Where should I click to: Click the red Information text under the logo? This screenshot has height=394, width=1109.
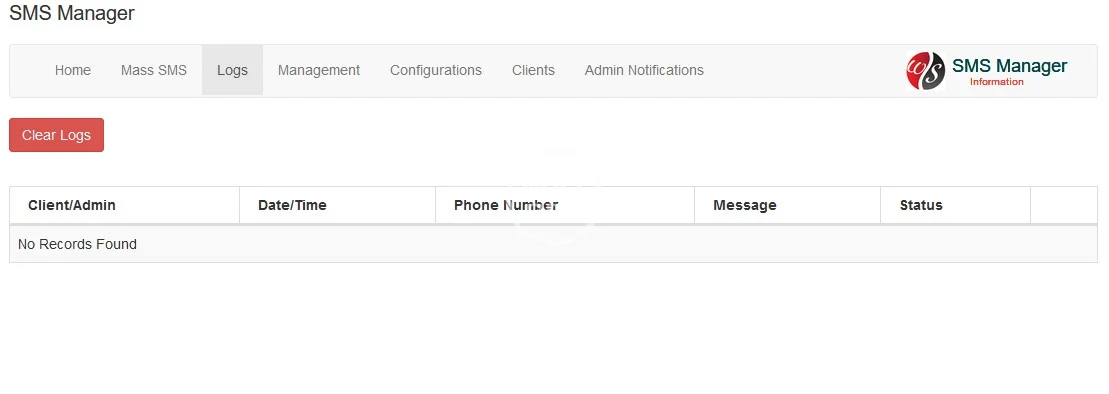[996, 82]
